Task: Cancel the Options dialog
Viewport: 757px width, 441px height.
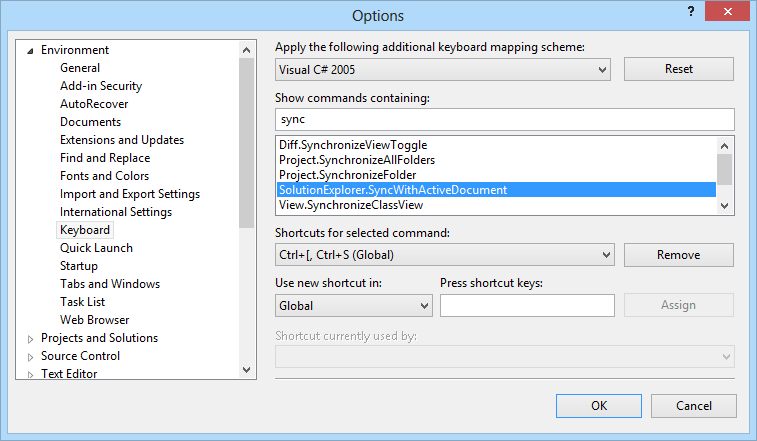Action: tap(693, 406)
